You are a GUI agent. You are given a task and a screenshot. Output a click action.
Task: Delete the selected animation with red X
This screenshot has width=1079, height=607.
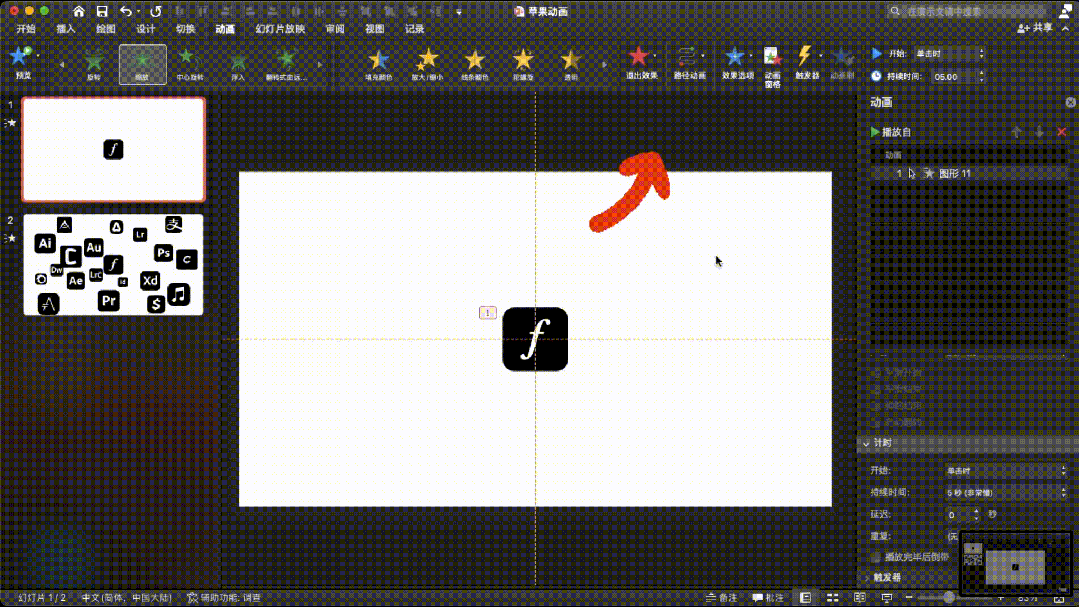point(1062,131)
